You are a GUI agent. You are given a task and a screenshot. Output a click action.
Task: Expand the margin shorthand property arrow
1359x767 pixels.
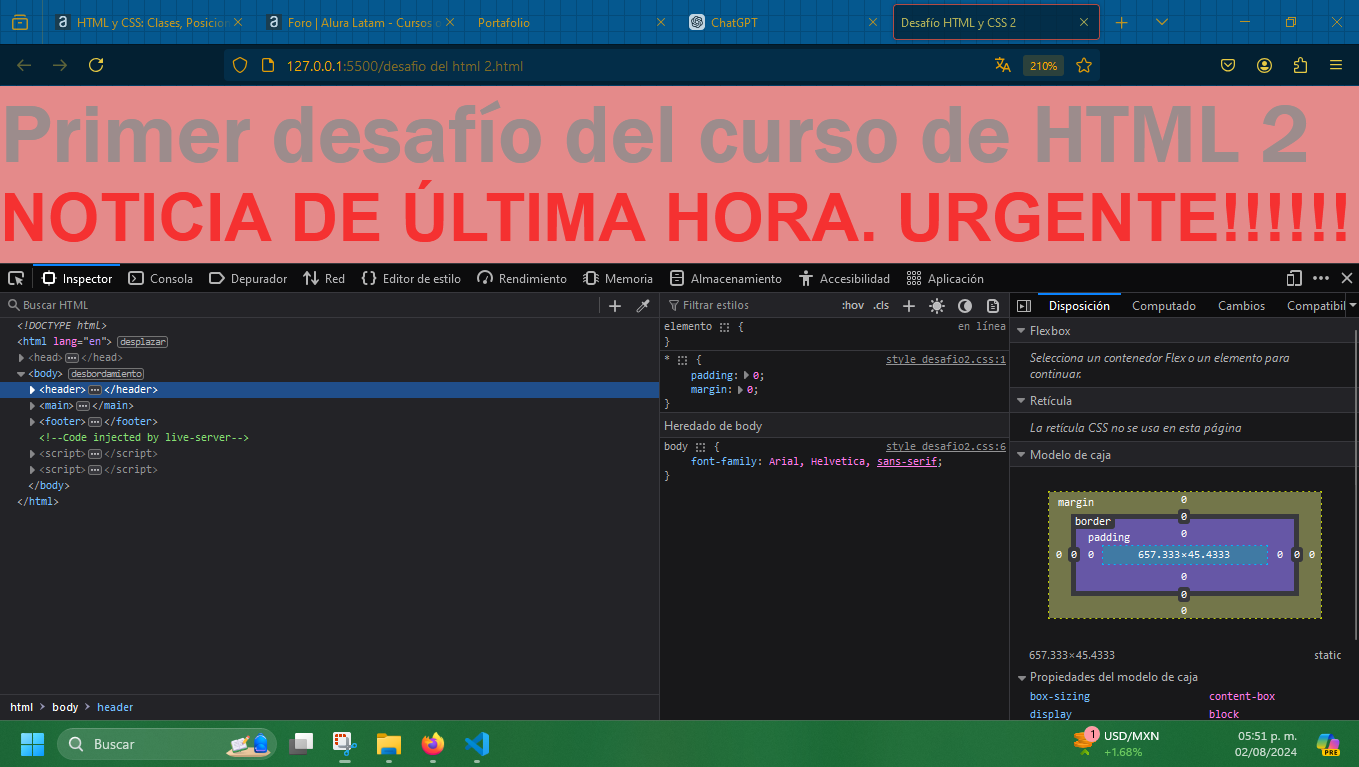click(x=741, y=390)
